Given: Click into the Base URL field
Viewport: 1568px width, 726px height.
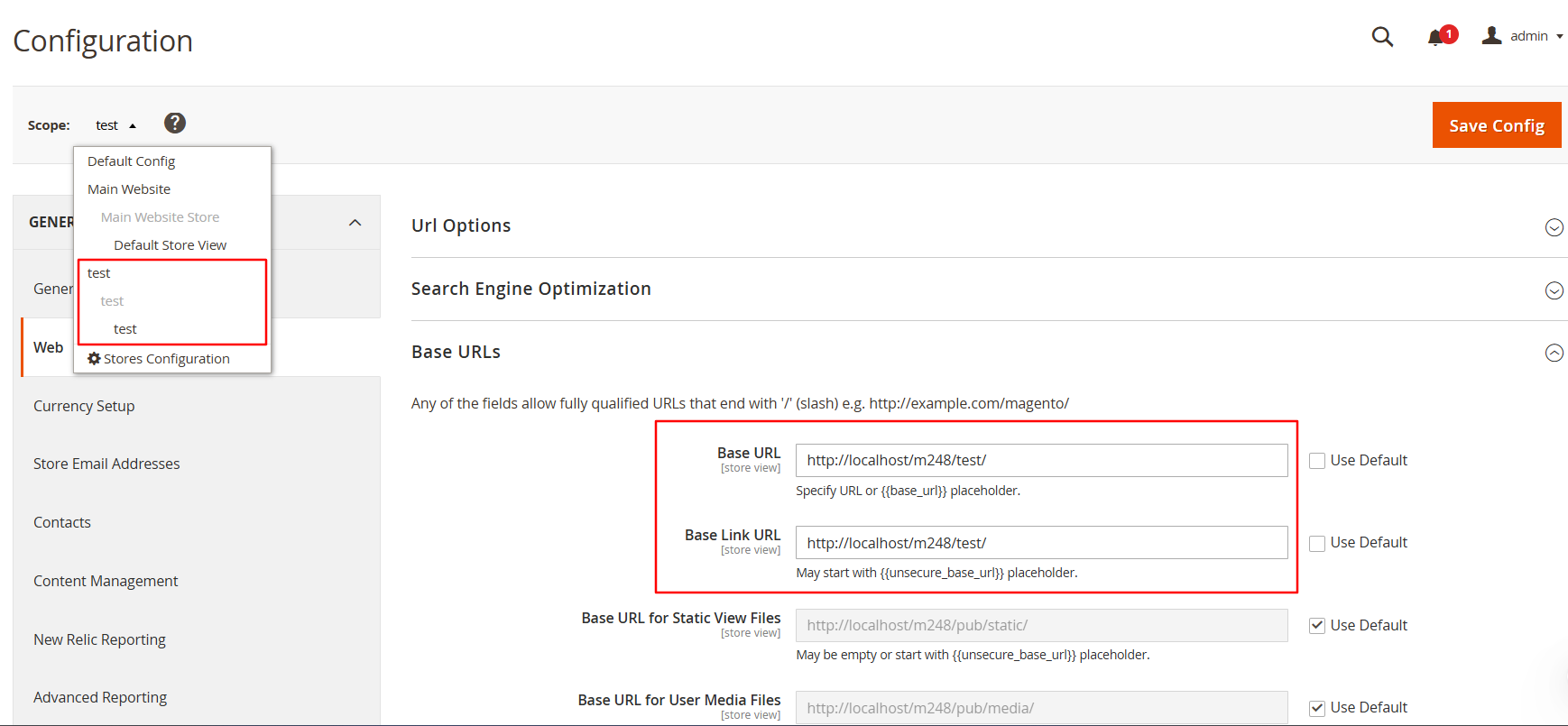Looking at the screenshot, I should [1042, 460].
